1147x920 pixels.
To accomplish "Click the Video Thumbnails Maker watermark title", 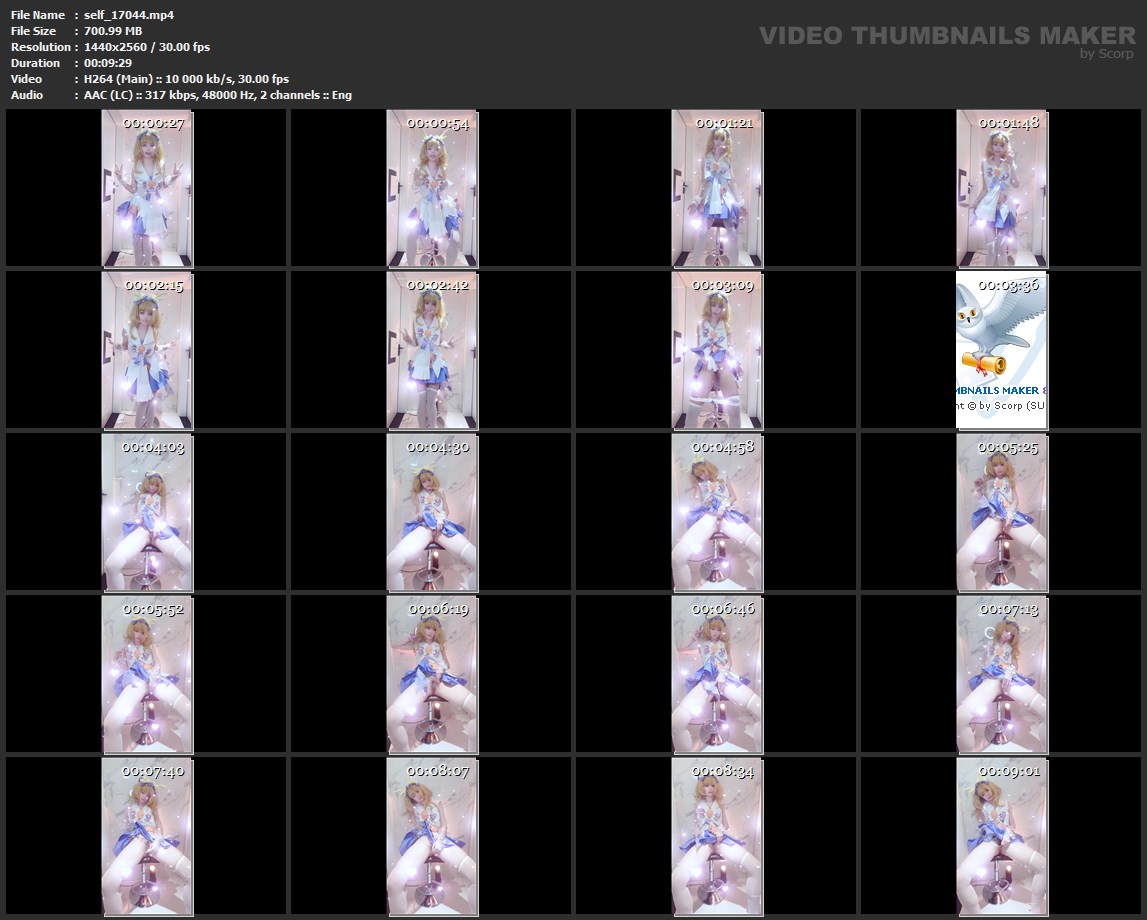I will [946, 35].
